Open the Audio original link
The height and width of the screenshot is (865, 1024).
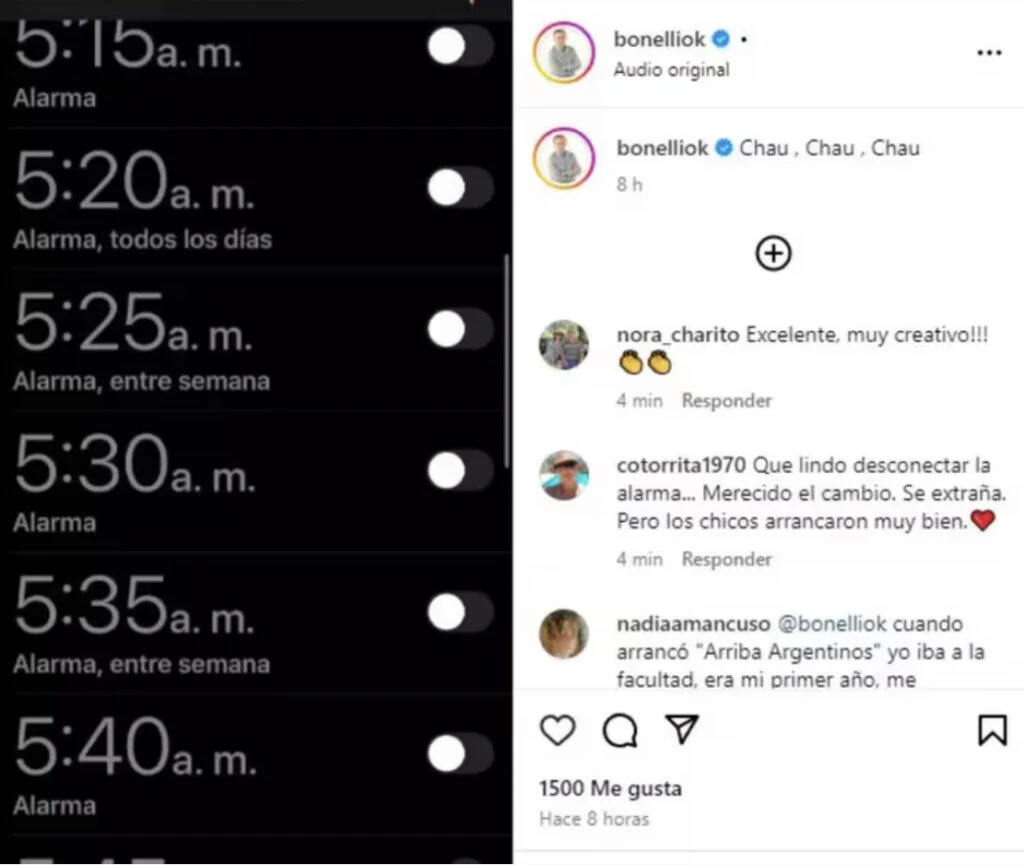[671, 70]
